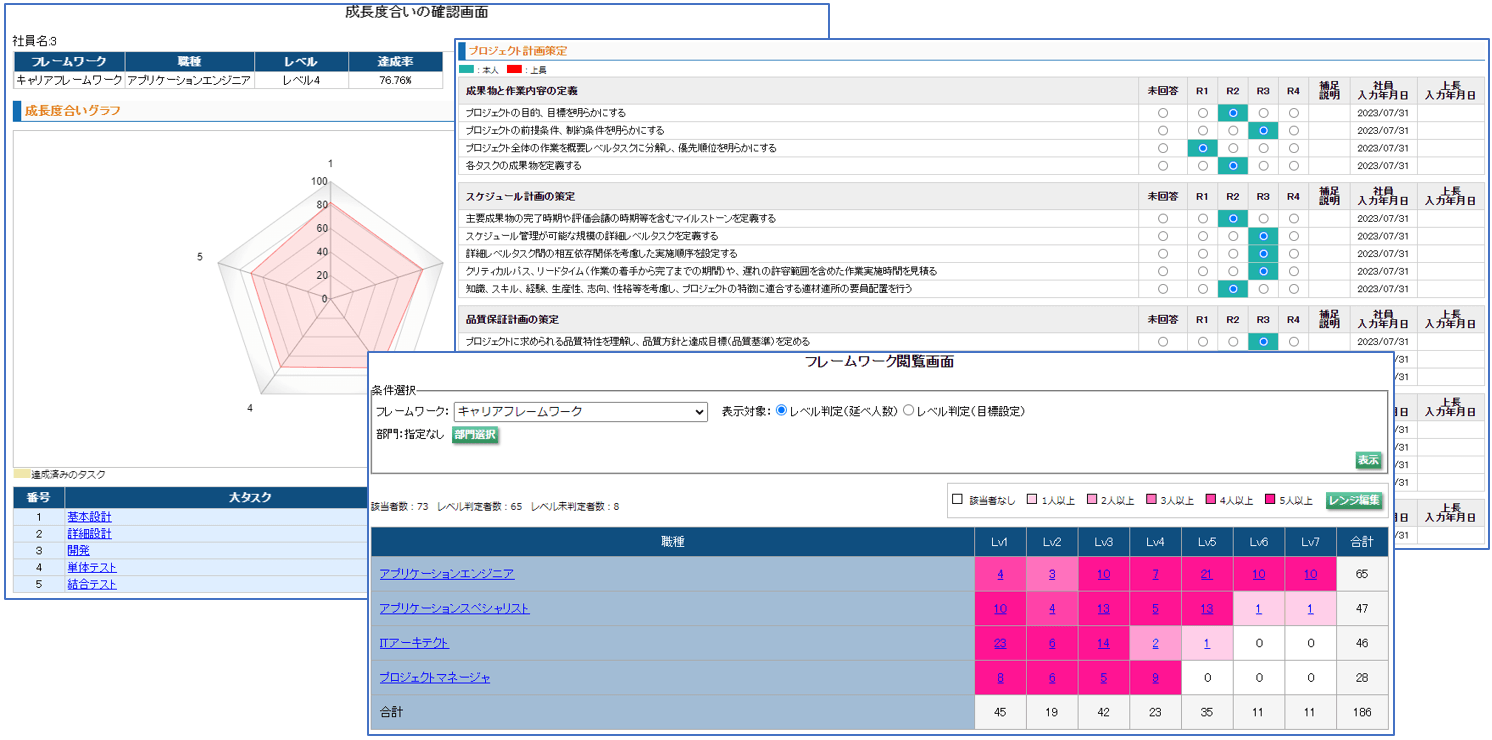
Task: Click Lv5 count 21 for アプリケーションエンジニア
Action: point(1206,574)
